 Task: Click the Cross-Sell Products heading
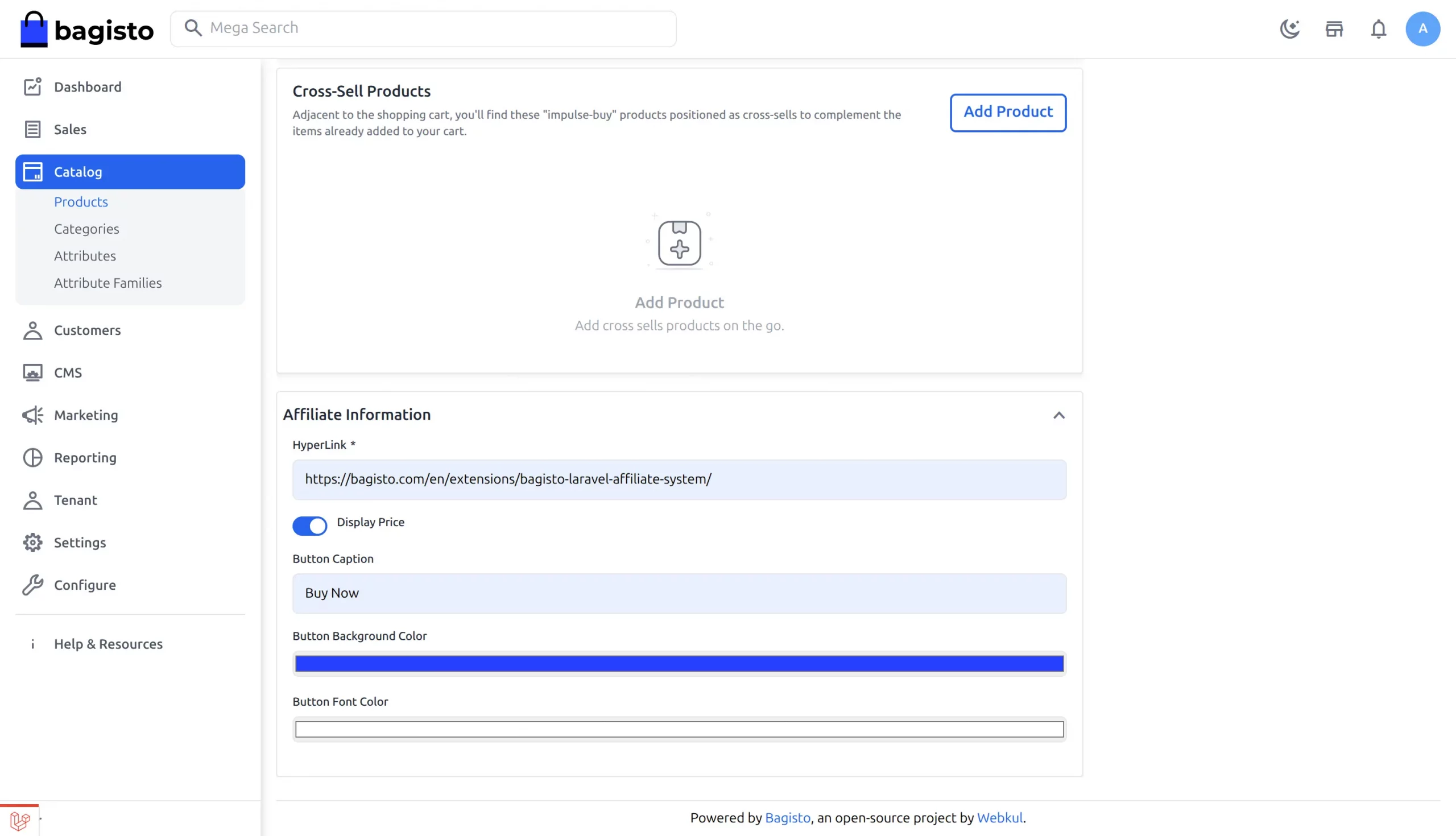coord(361,92)
